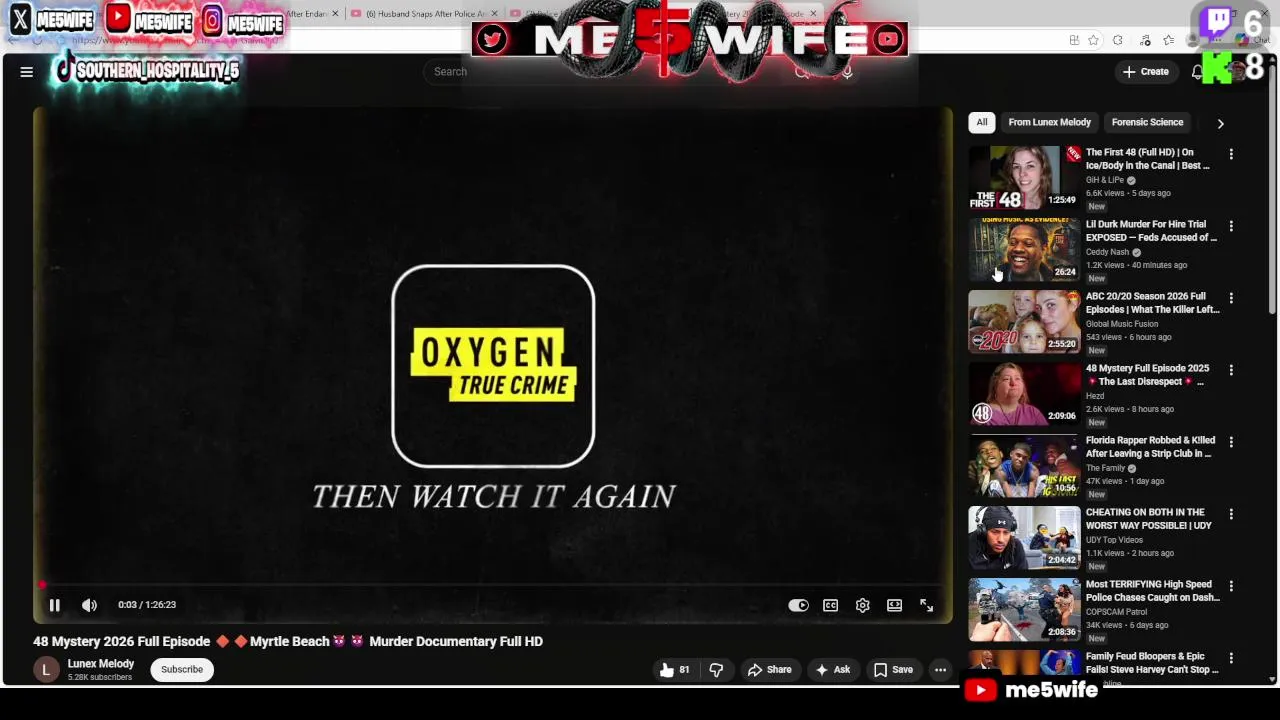
Task: Open more actions menu below the video
Action: [940, 670]
